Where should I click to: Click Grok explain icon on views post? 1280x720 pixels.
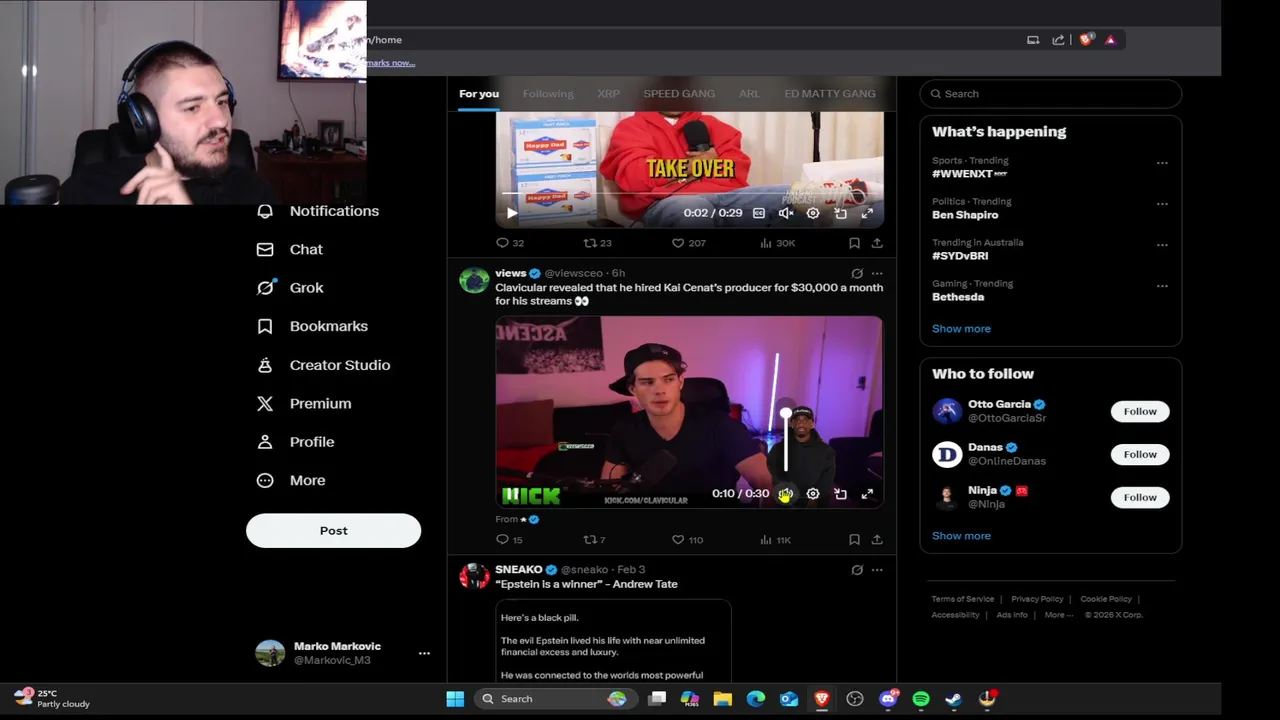pos(857,273)
